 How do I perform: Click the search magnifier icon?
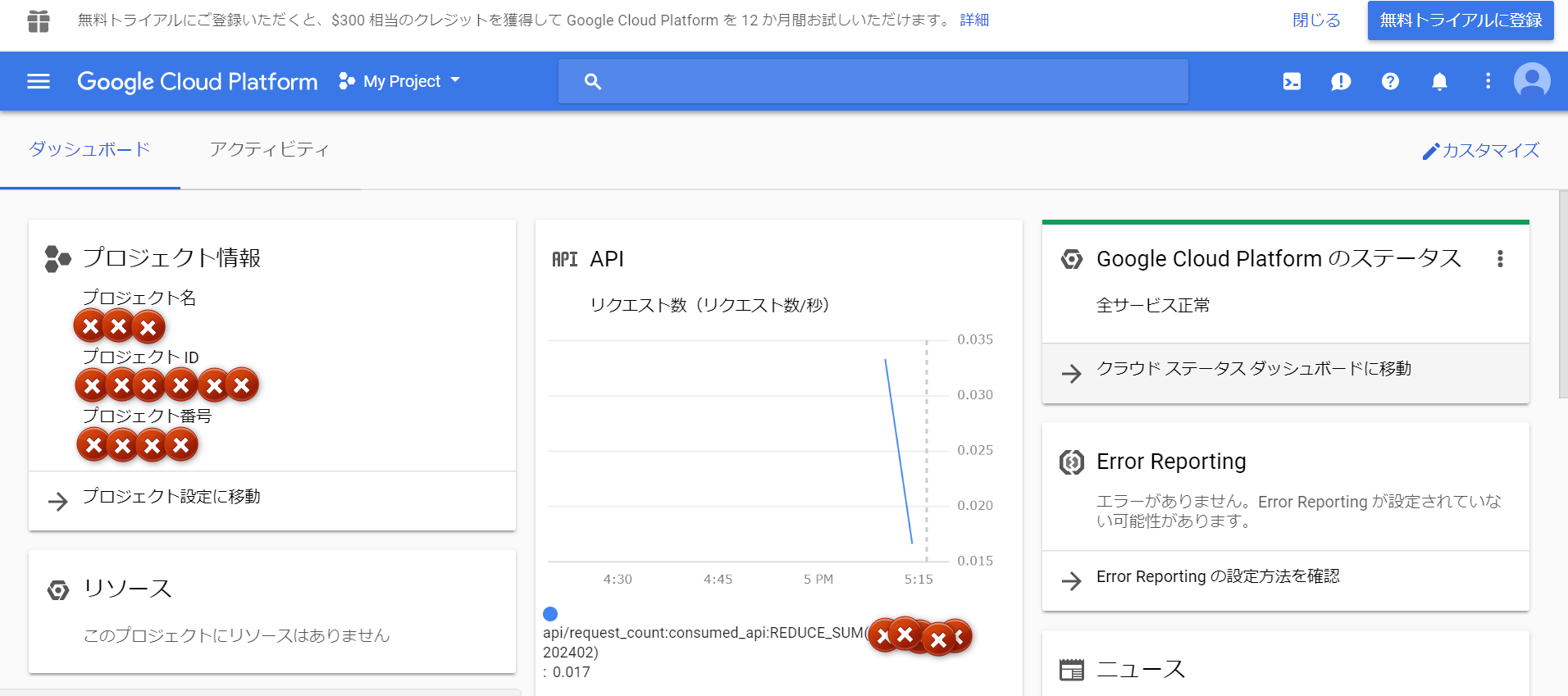coord(592,81)
